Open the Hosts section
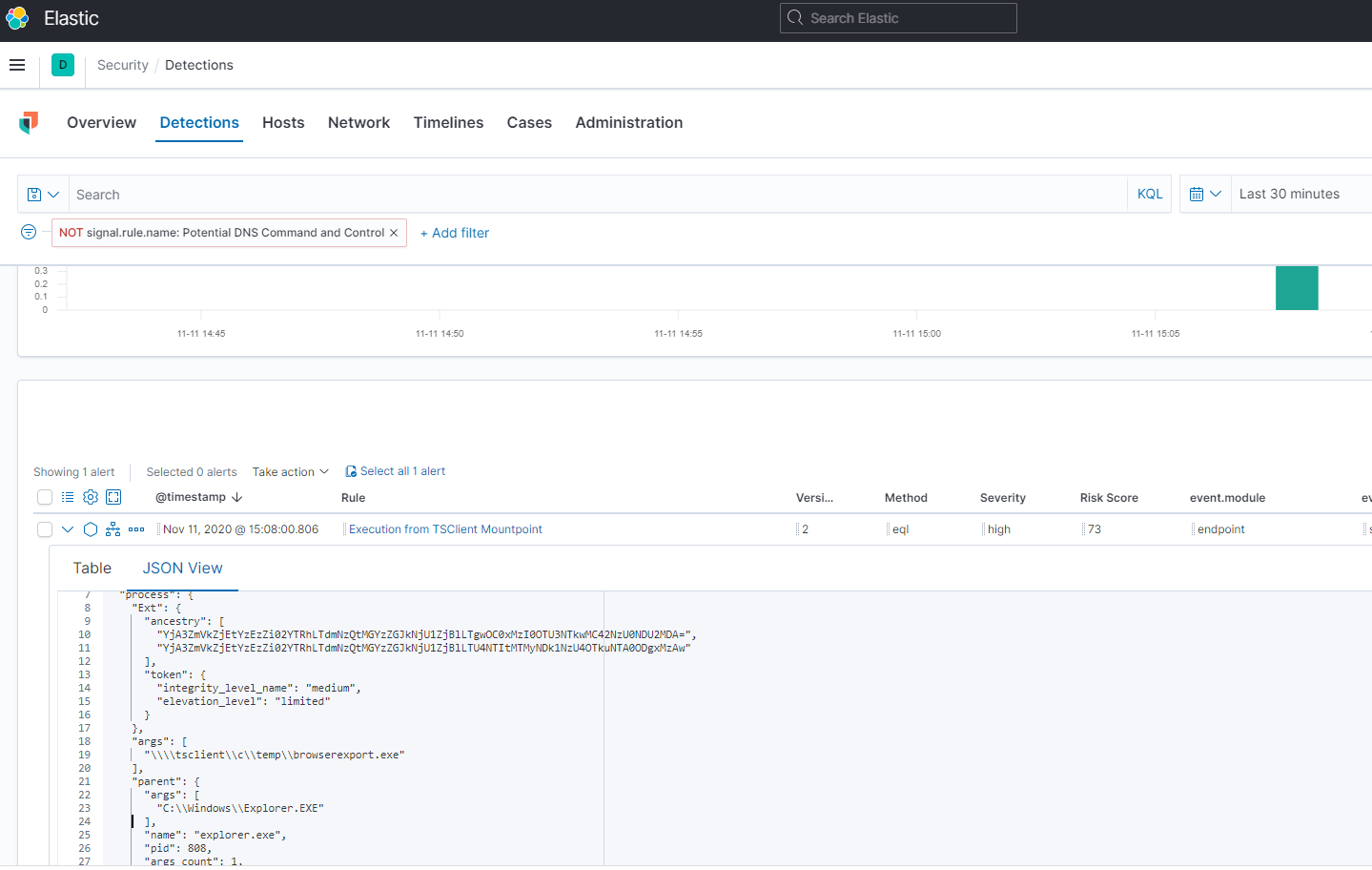 click(282, 122)
